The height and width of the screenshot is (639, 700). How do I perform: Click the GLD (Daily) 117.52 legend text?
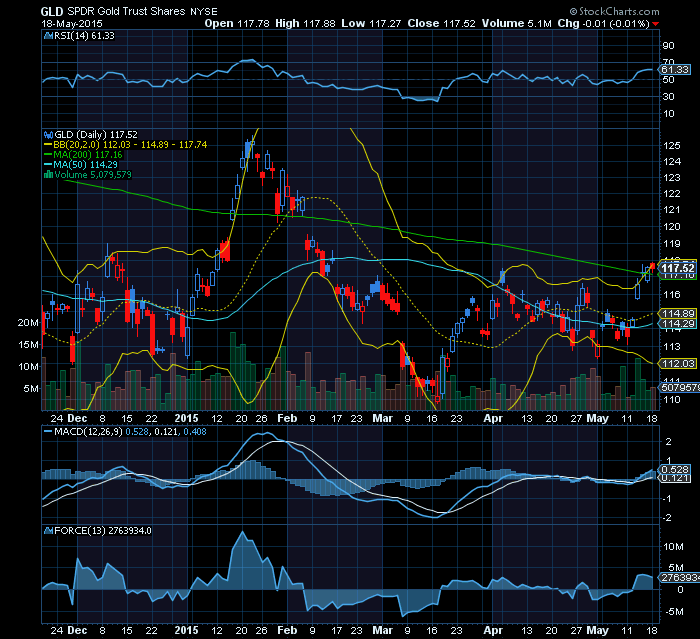pos(96,134)
